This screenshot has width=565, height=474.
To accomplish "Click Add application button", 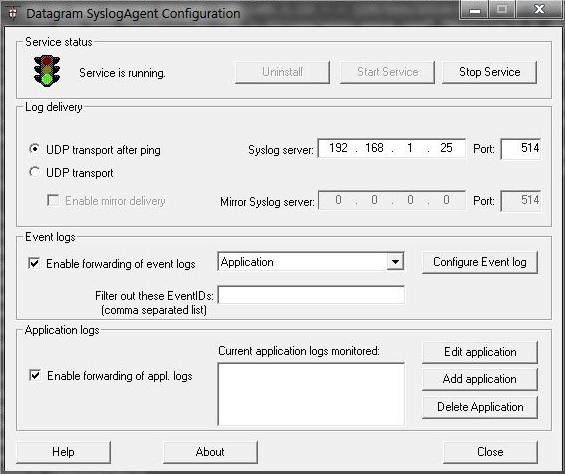I will [480, 379].
